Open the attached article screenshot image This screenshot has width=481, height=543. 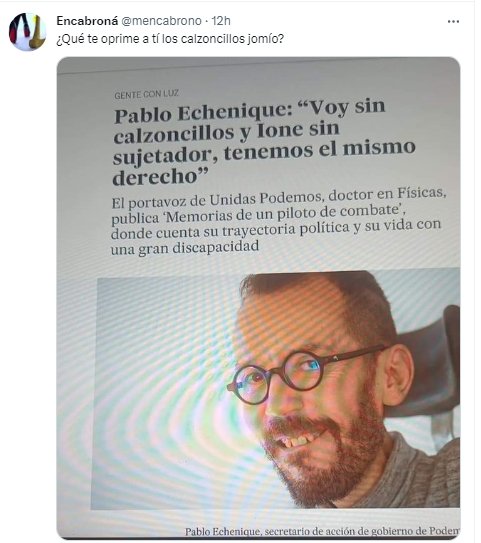point(259,298)
